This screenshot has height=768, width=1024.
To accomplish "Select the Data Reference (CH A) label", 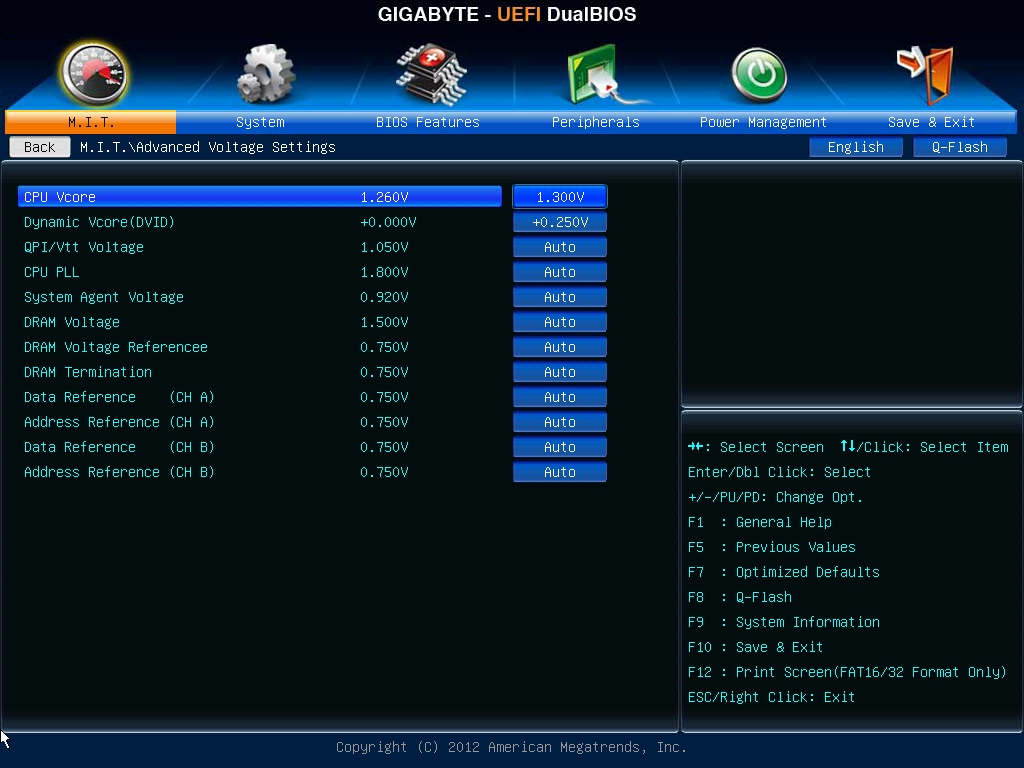I will click(119, 397).
